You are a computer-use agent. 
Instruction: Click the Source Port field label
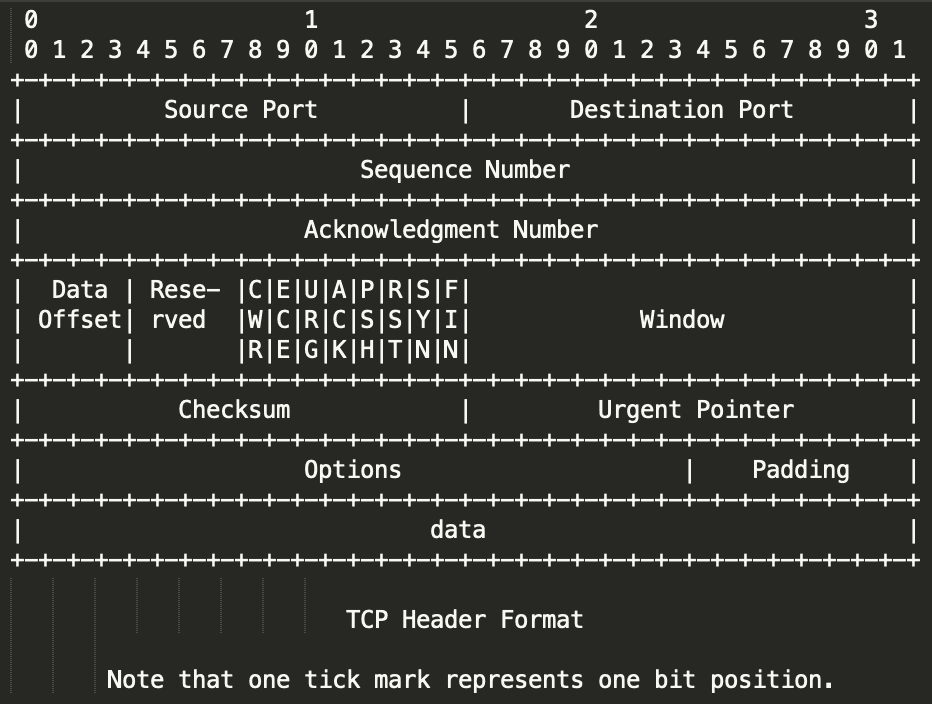pyautogui.click(x=240, y=110)
